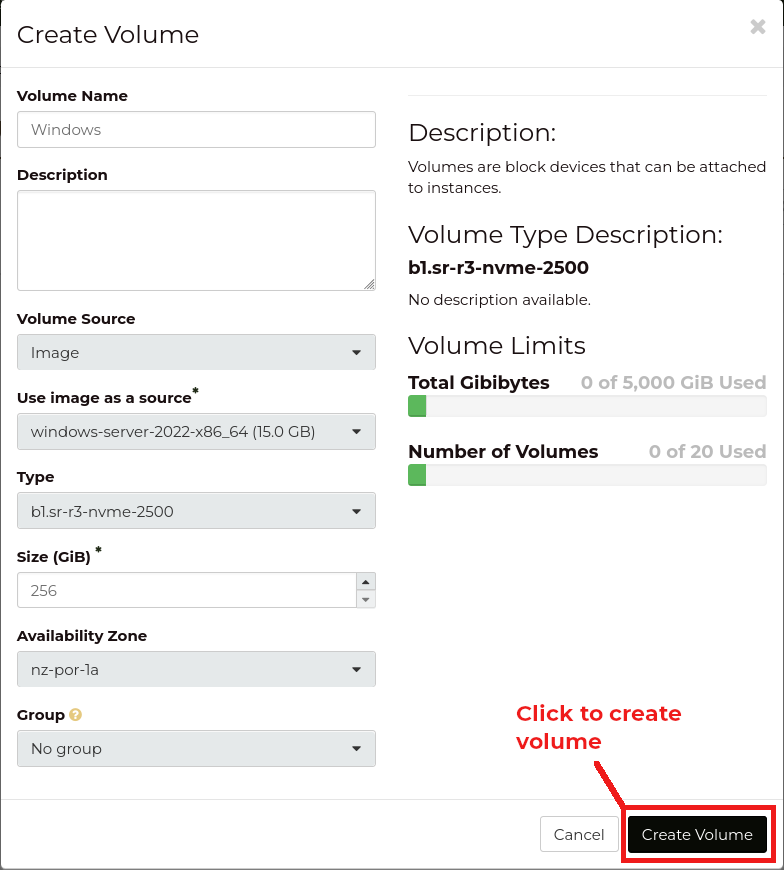Dismiss the Create Volume modal with the X
The height and width of the screenshot is (870, 784).
click(757, 27)
